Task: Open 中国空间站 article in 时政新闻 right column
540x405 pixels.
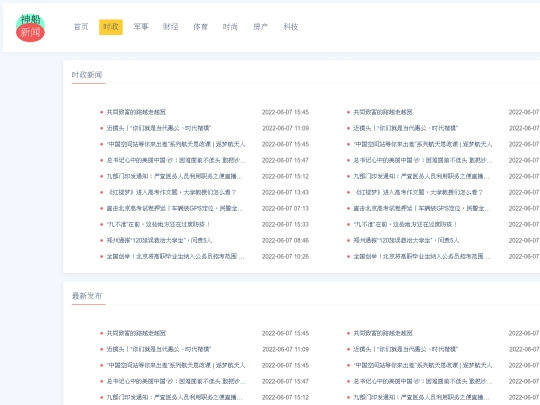Action: [423, 144]
